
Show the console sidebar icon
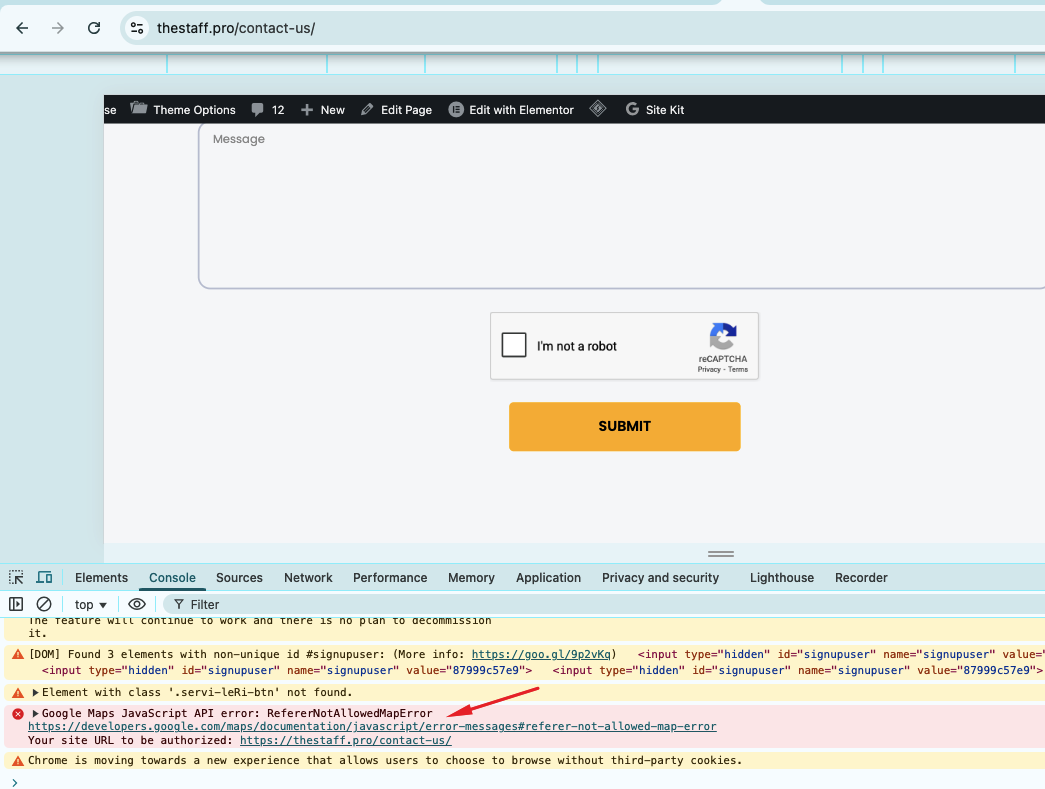point(16,604)
